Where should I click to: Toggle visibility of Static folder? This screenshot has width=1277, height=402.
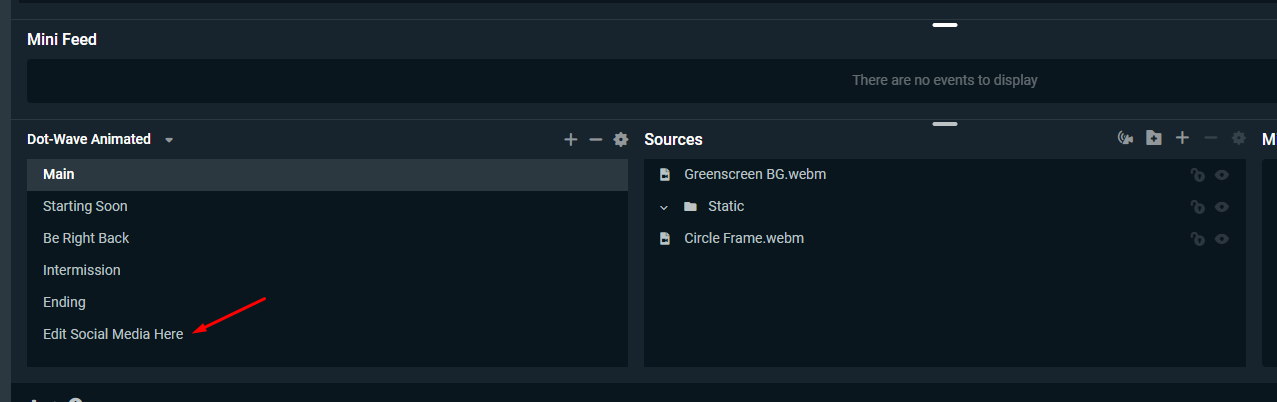[1222, 207]
